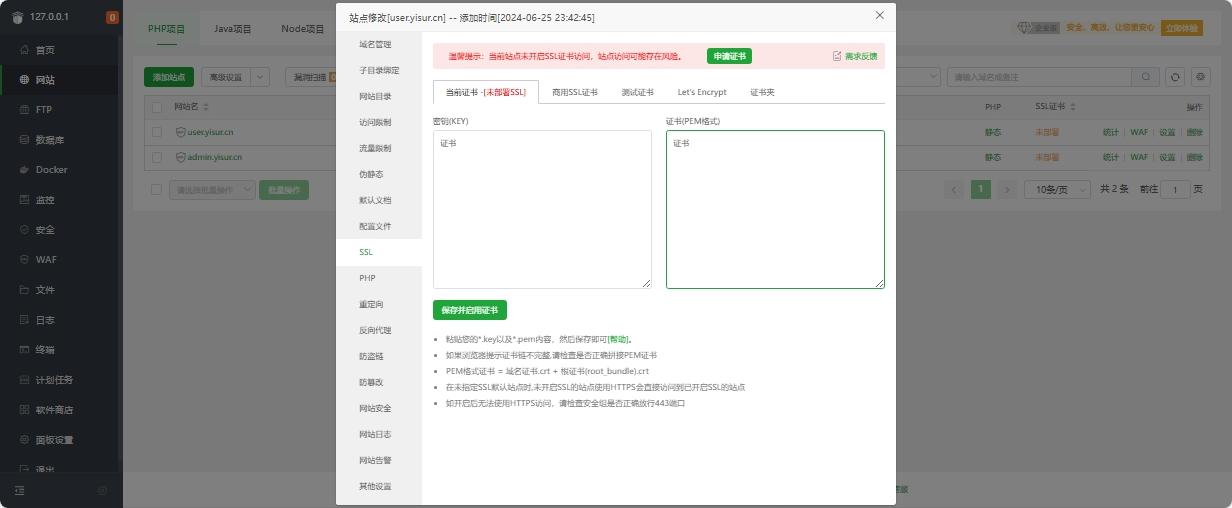Sort by SSL证书 column arrows
Screen dimensions: 1232x508
tap(1073, 106)
